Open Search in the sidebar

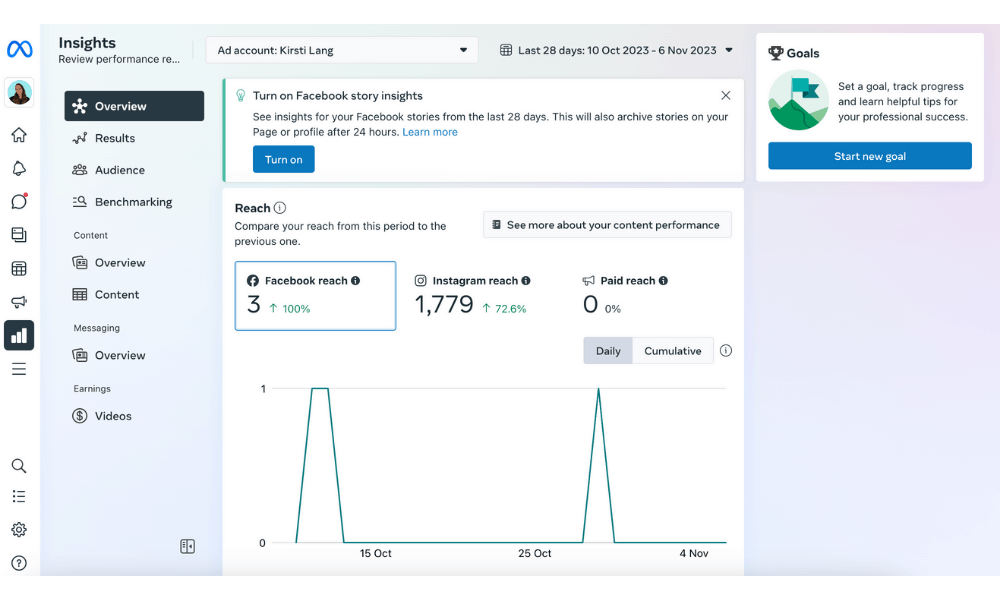[x=19, y=465]
